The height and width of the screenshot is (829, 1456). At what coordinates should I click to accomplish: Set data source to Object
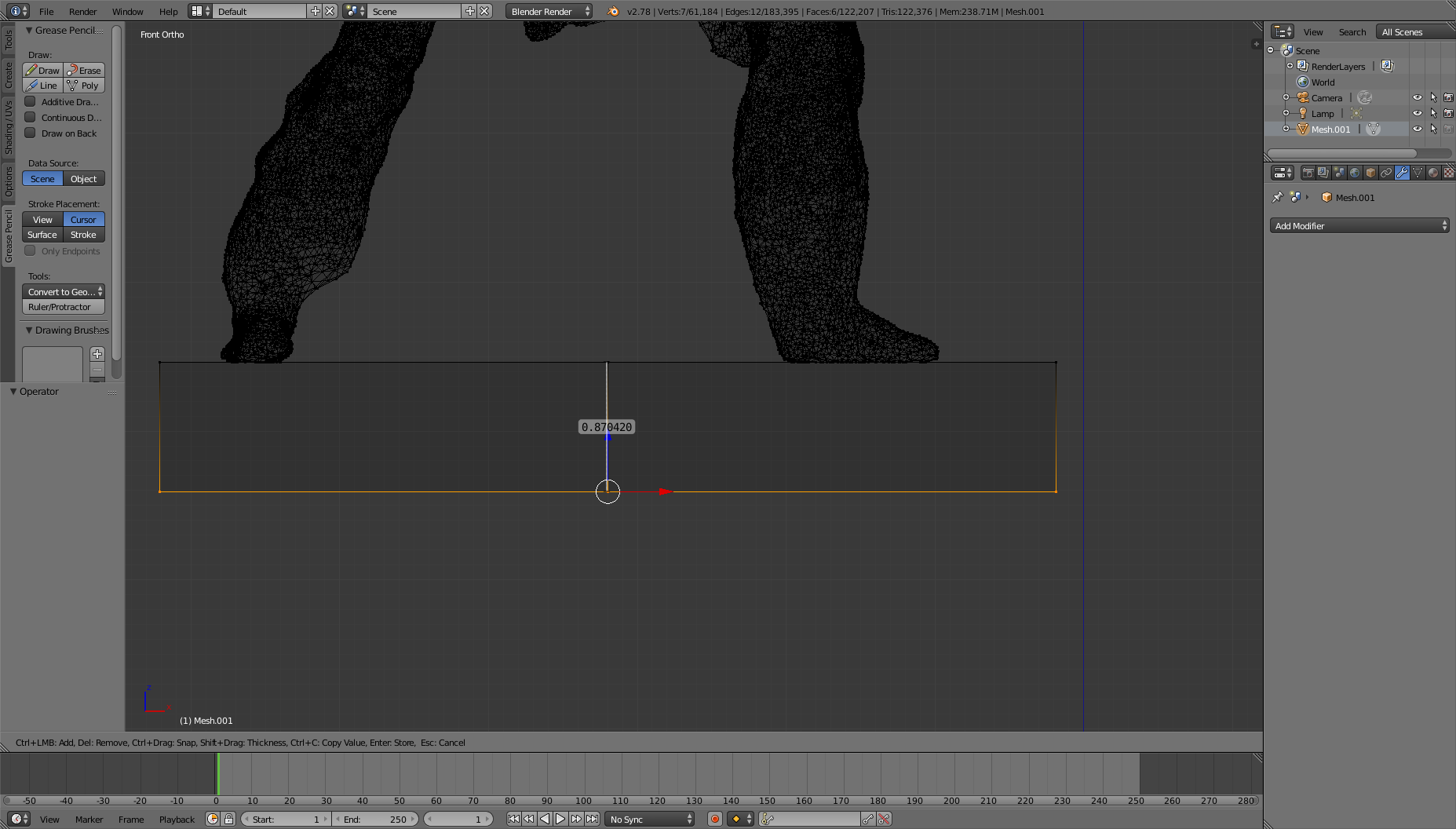click(x=84, y=178)
